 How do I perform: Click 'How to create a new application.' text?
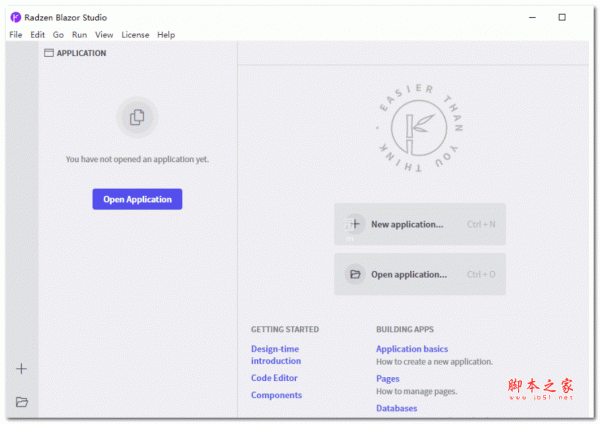pos(434,362)
